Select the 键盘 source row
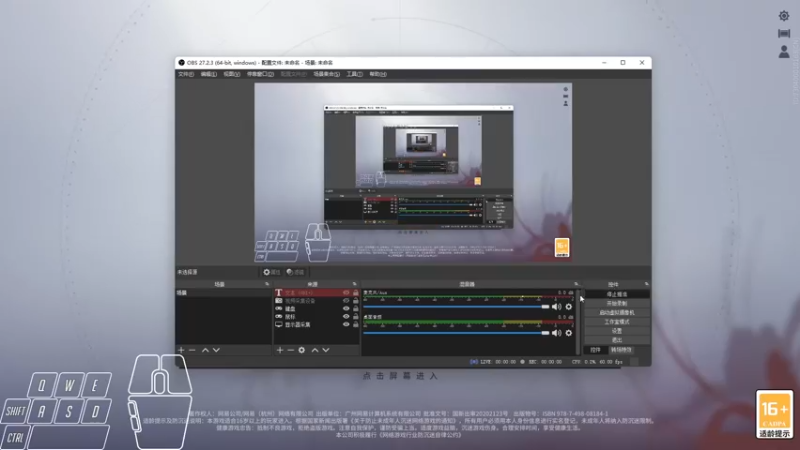This screenshot has width=800, height=450. (316, 309)
